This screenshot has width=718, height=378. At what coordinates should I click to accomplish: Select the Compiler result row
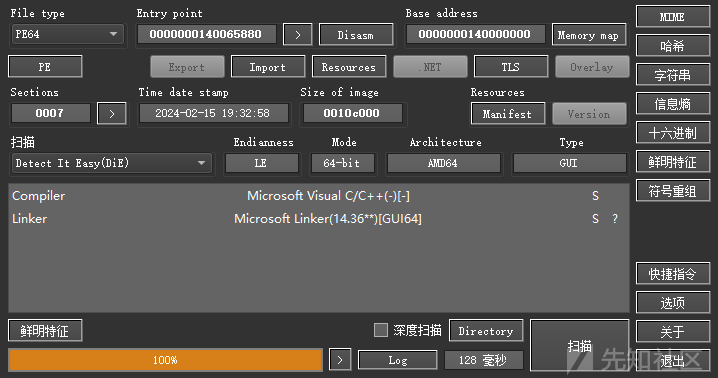319,196
